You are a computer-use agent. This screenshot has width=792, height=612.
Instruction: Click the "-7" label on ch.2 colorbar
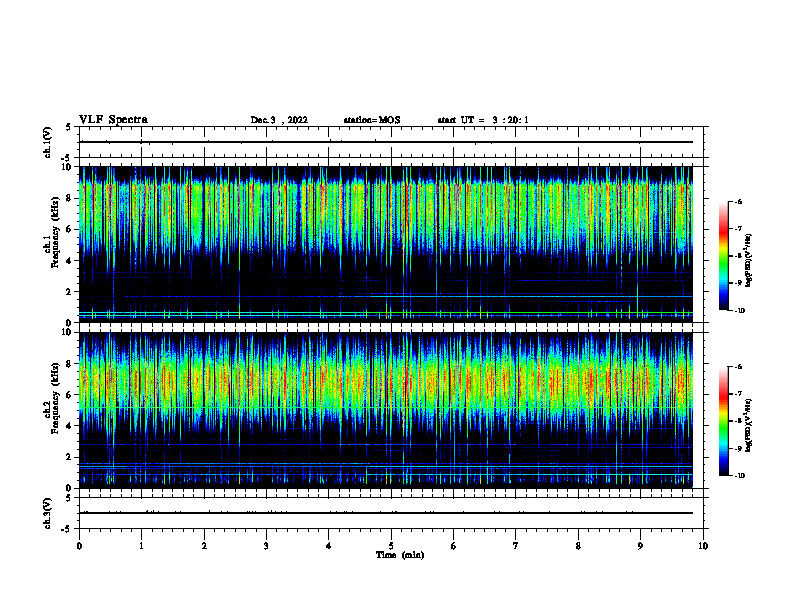click(x=738, y=394)
